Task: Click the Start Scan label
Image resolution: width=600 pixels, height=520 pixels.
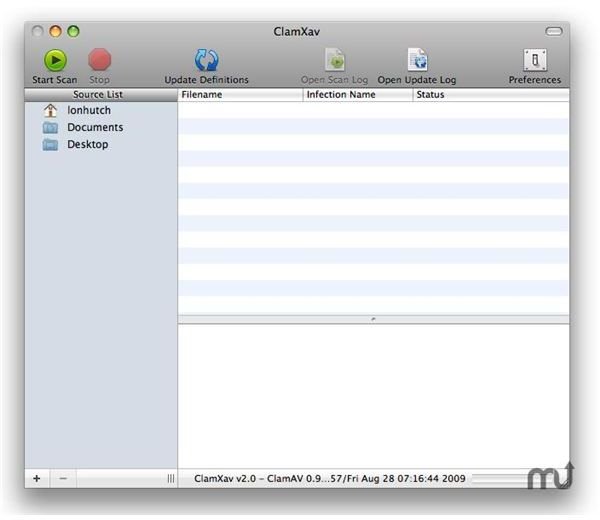Action: 55,80
